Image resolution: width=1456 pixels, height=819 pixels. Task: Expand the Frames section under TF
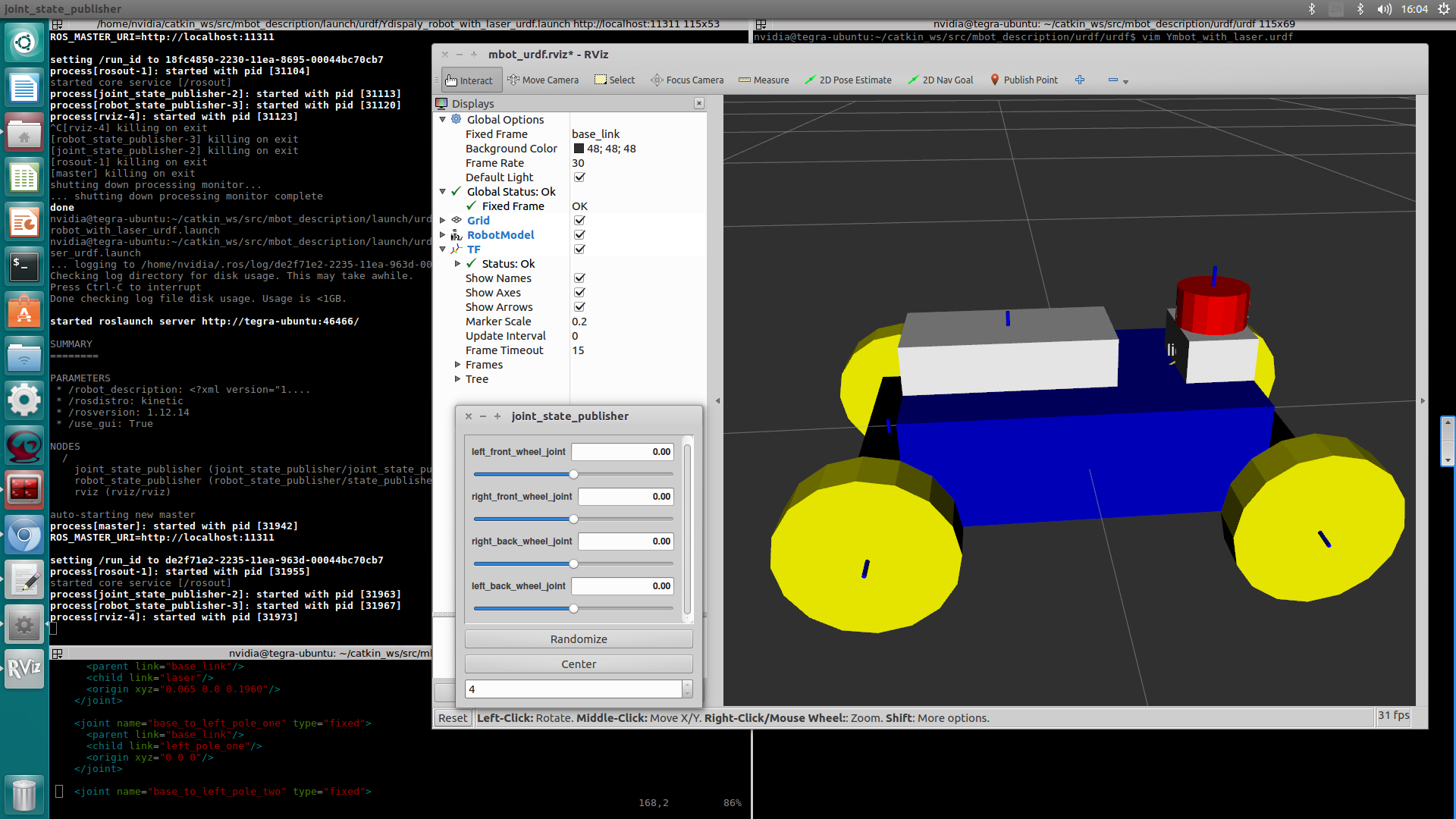(x=457, y=365)
